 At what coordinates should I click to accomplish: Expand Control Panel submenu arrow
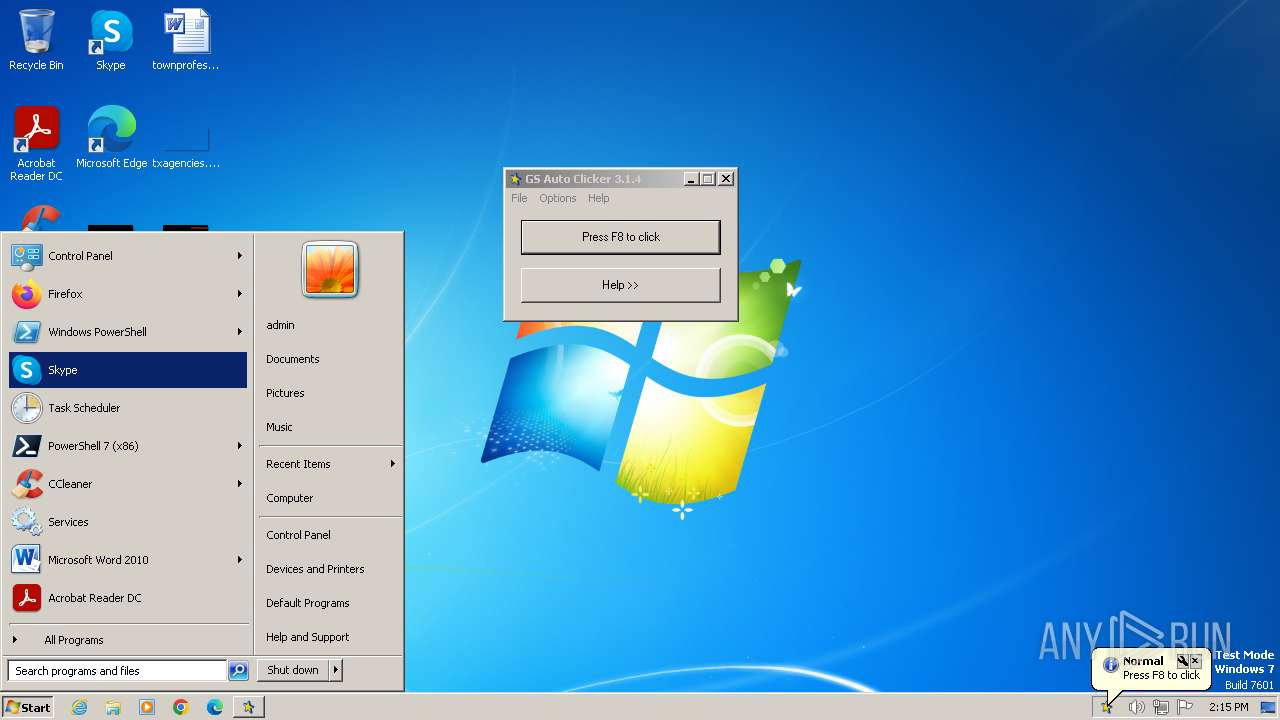(x=240, y=256)
